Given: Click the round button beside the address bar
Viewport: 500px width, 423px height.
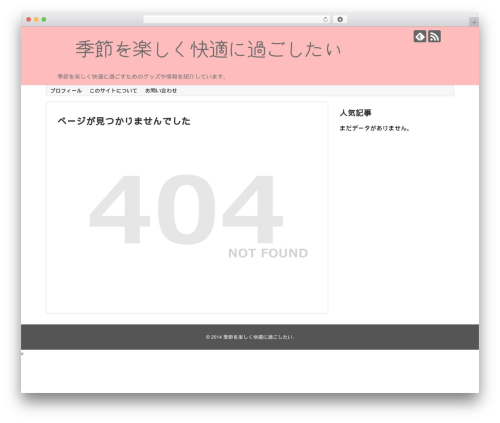Looking at the screenshot, I should pos(340,19).
